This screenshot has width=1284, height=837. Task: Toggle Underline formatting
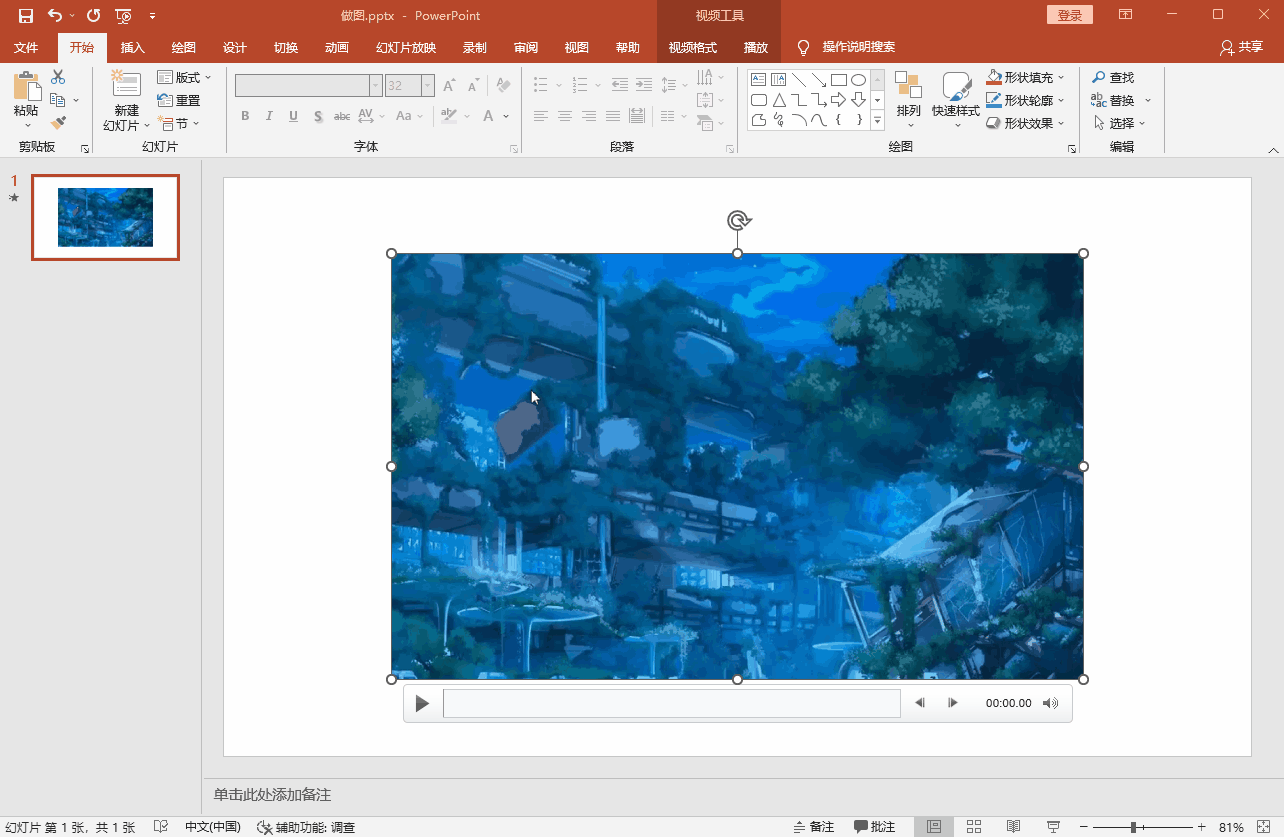(x=293, y=116)
